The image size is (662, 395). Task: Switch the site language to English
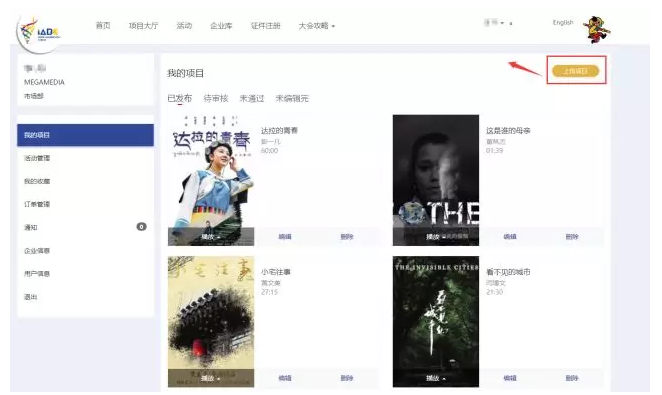point(563,22)
